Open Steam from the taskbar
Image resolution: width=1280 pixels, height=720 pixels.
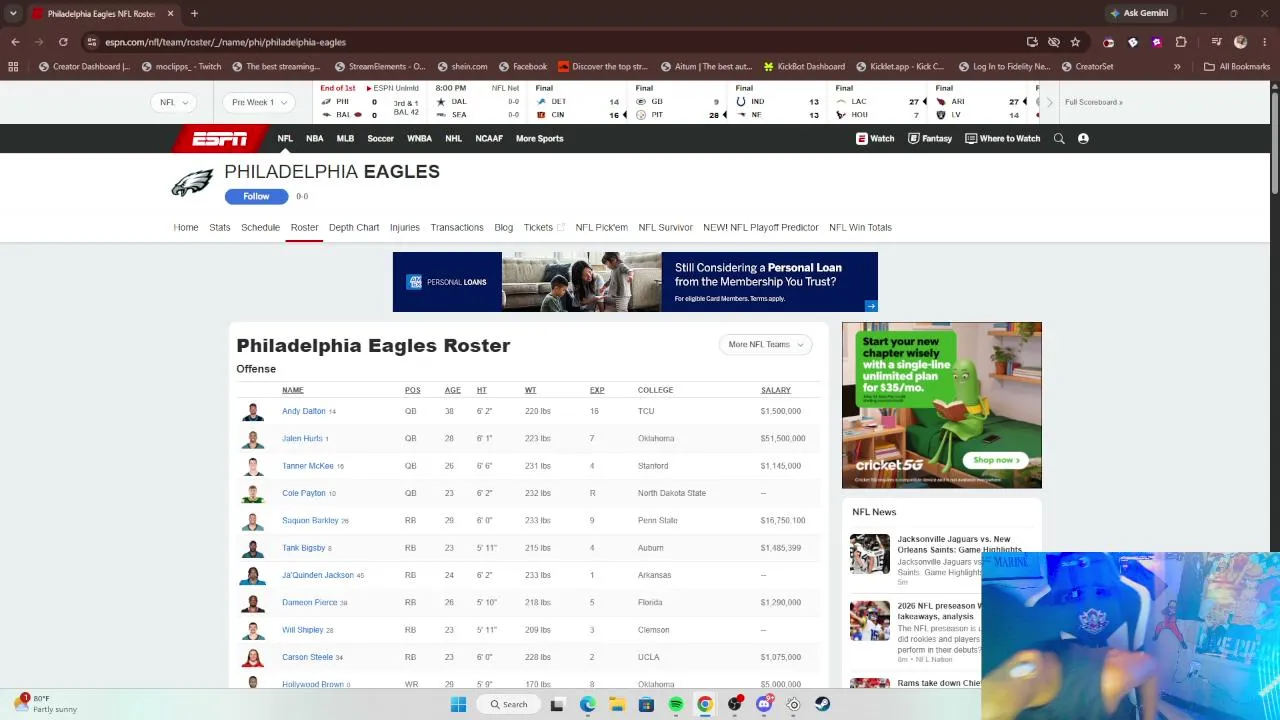[x=822, y=704]
